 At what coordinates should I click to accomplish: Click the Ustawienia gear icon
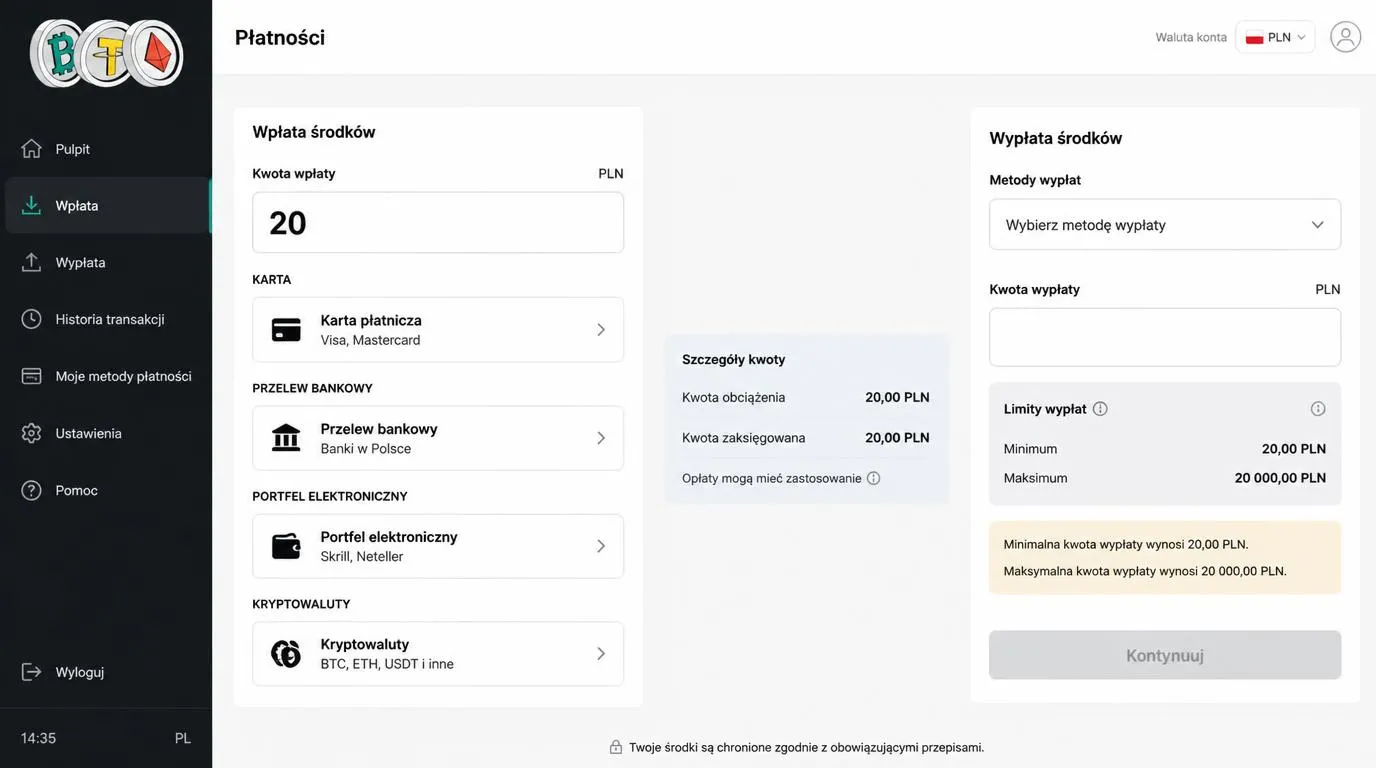(32, 433)
